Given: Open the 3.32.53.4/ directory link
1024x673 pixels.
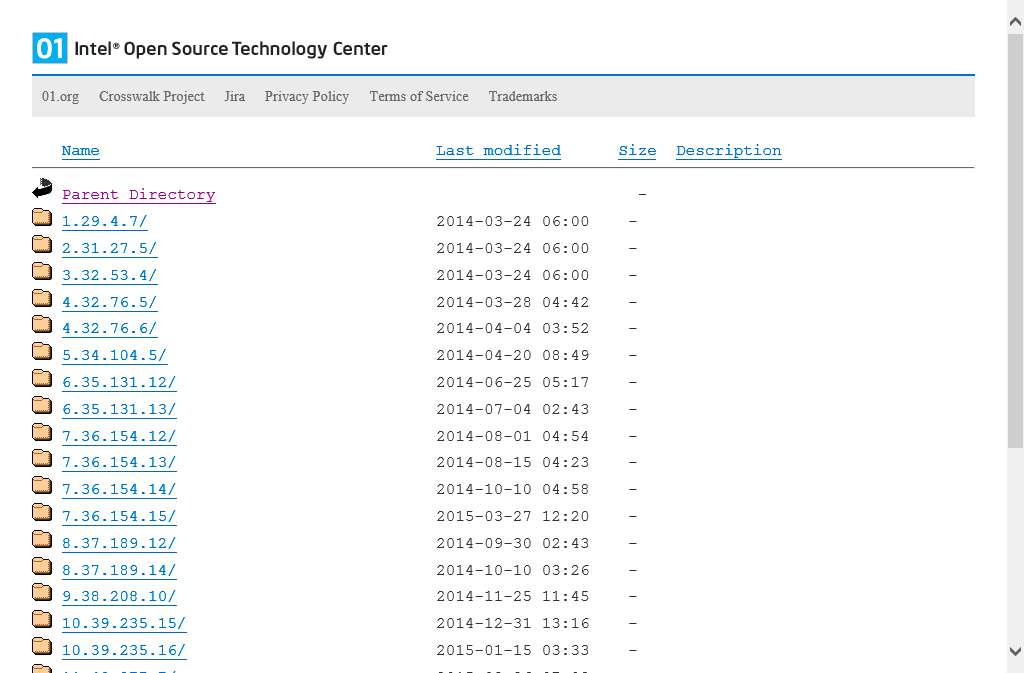Looking at the screenshot, I should 110,275.
